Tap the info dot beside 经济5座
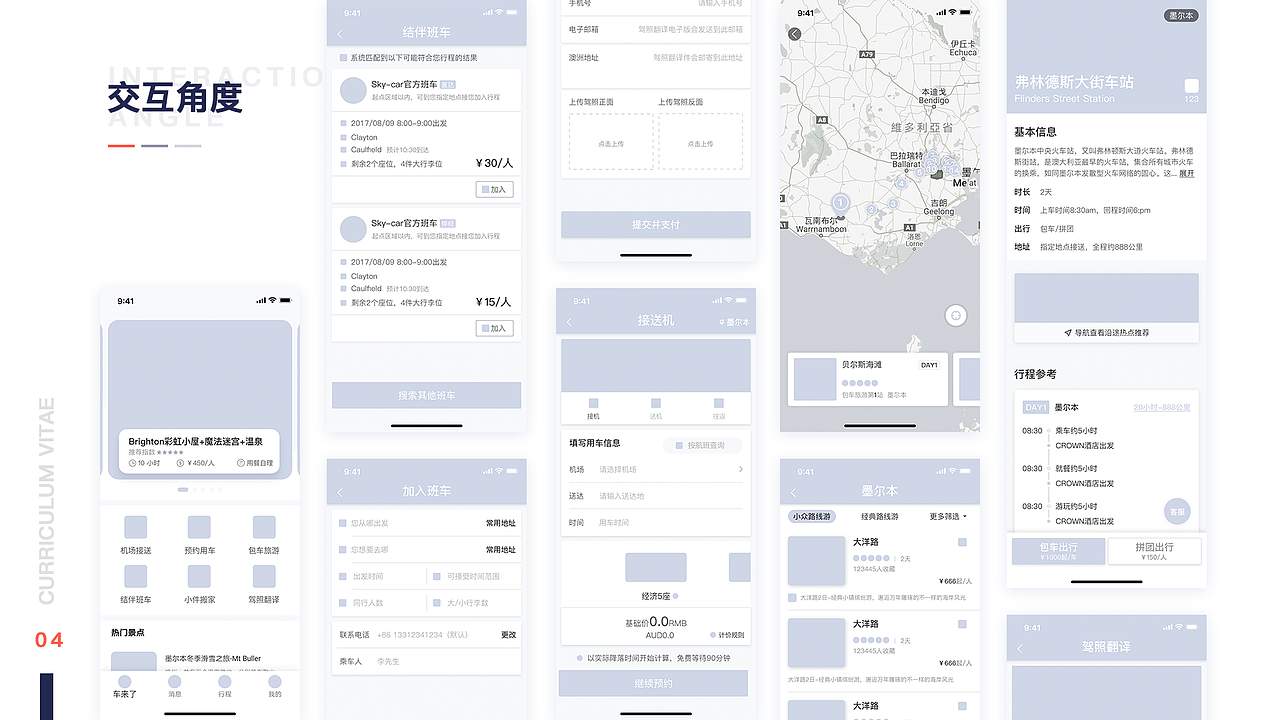 click(676, 597)
